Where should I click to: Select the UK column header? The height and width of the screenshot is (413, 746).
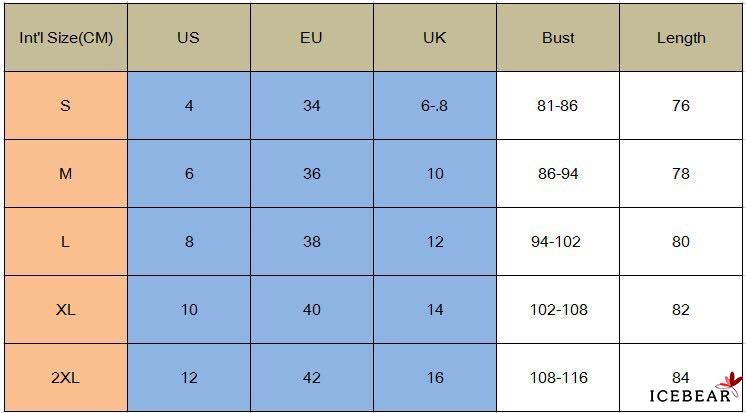434,38
